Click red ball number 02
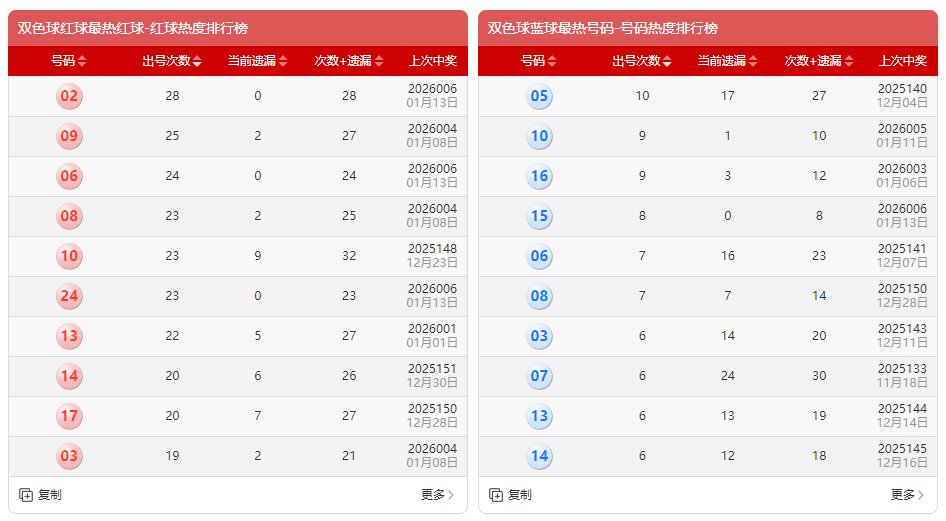 pyautogui.click(x=69, y=97)
